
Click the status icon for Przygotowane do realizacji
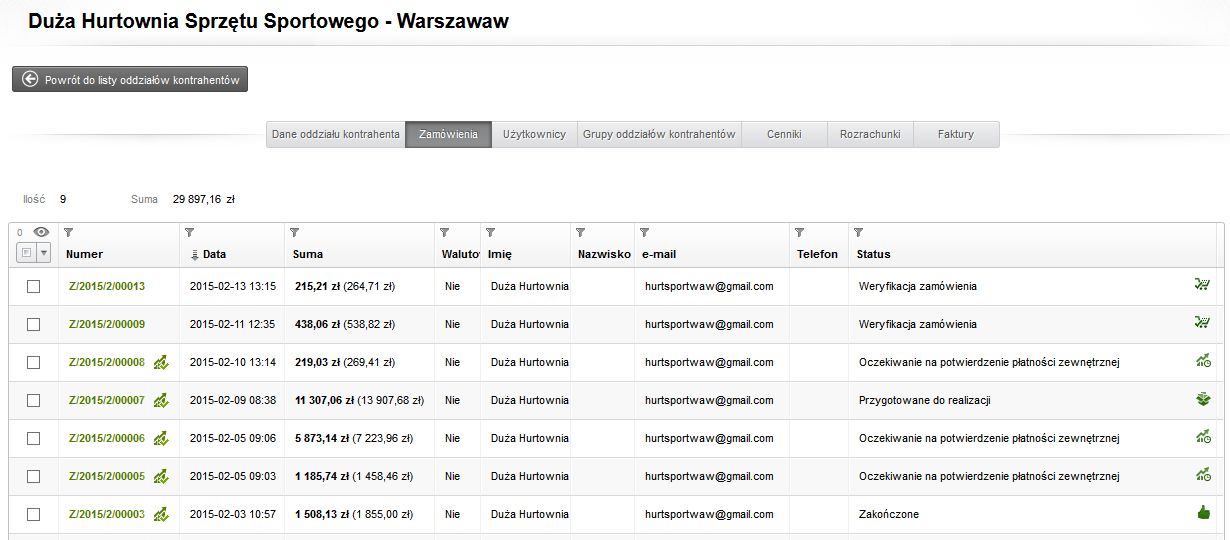coord(1203,400)
